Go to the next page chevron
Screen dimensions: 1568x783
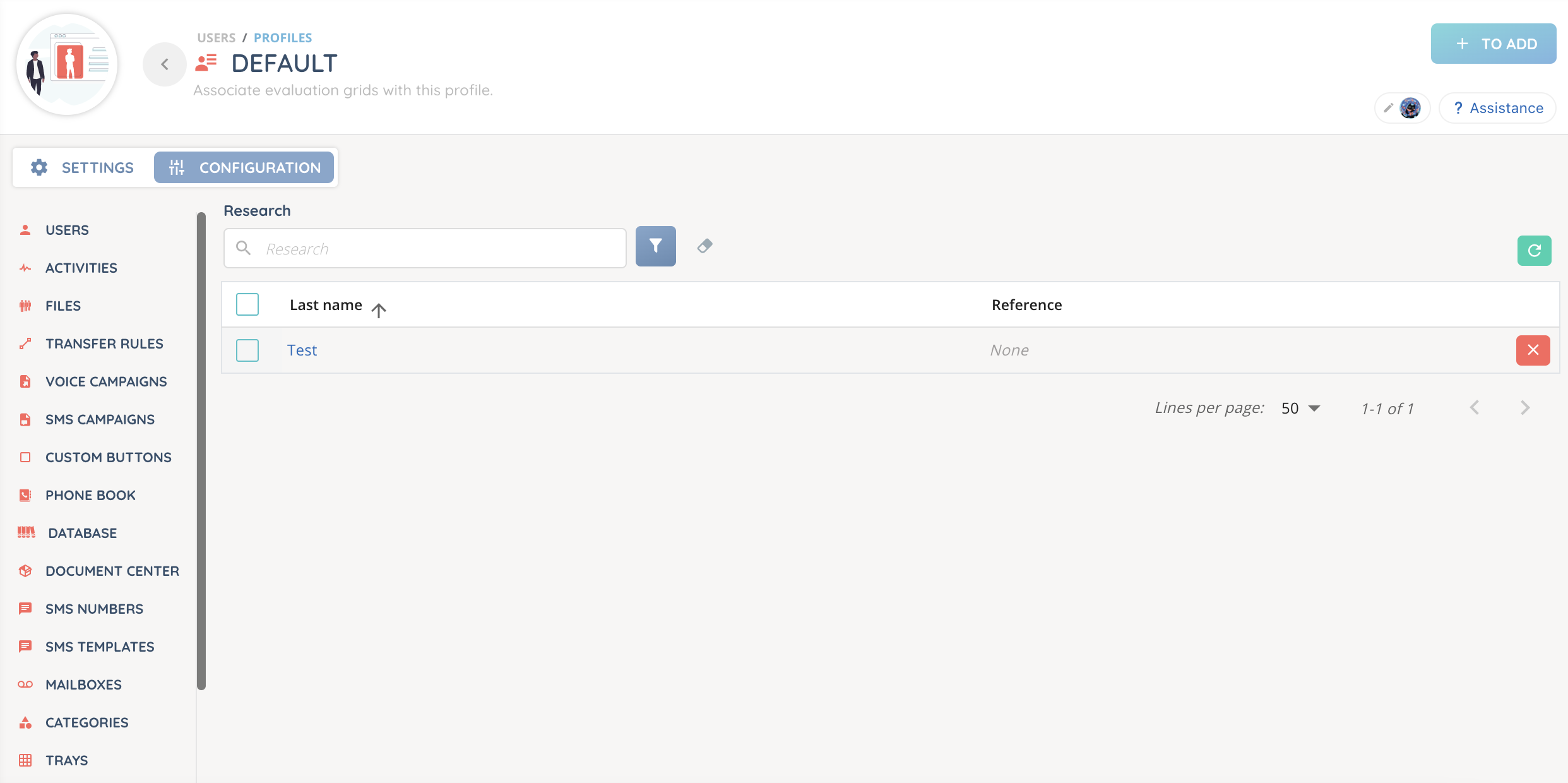[1525, 408]
